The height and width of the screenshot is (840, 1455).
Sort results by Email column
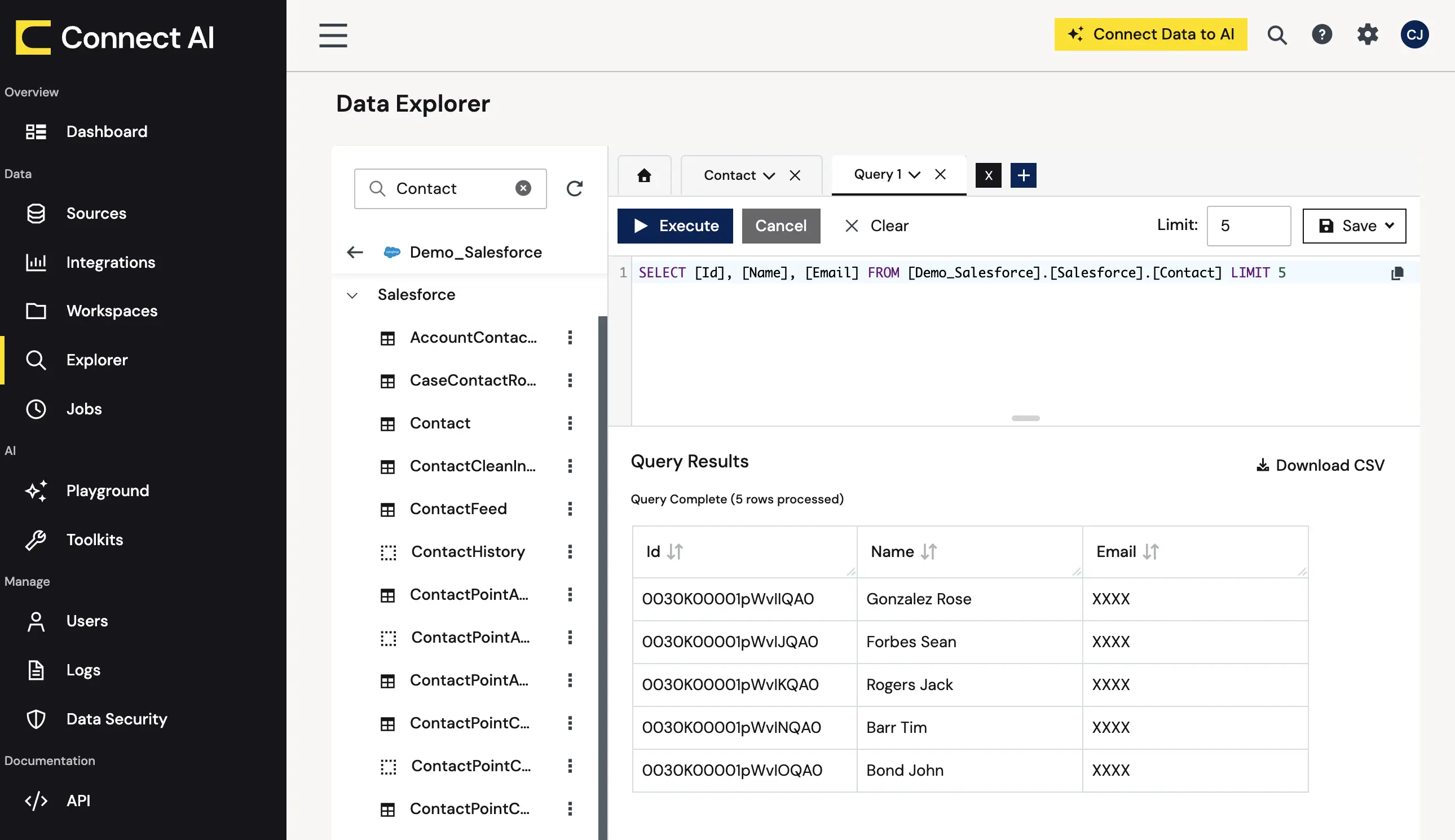pos(1150,551)
